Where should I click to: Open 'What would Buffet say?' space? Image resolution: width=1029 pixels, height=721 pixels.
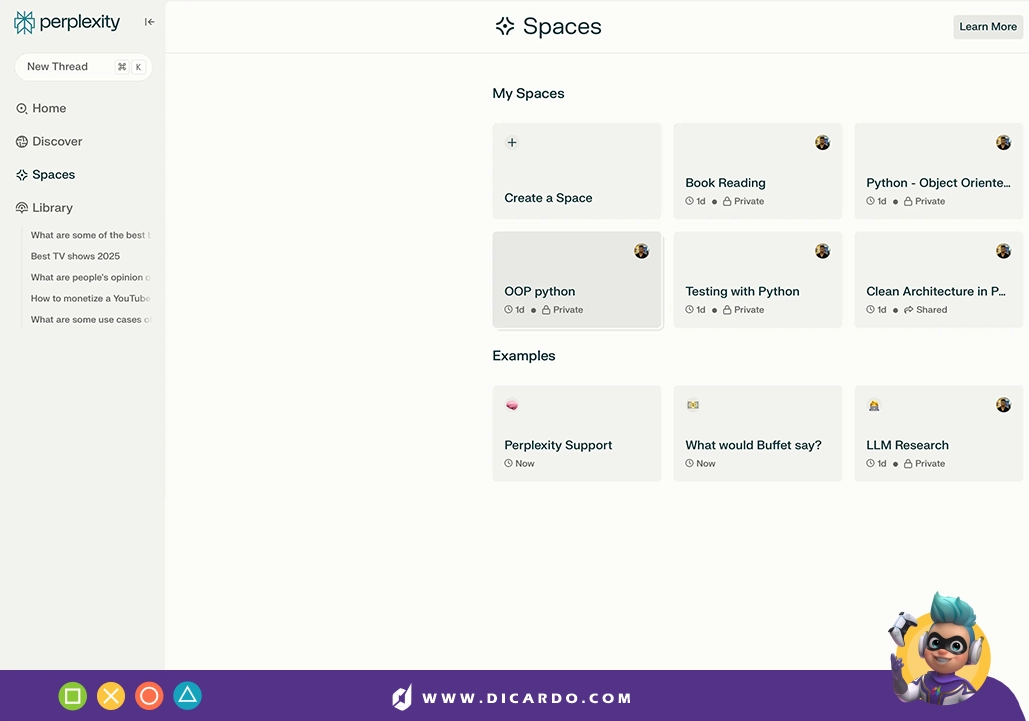[757, 433]
